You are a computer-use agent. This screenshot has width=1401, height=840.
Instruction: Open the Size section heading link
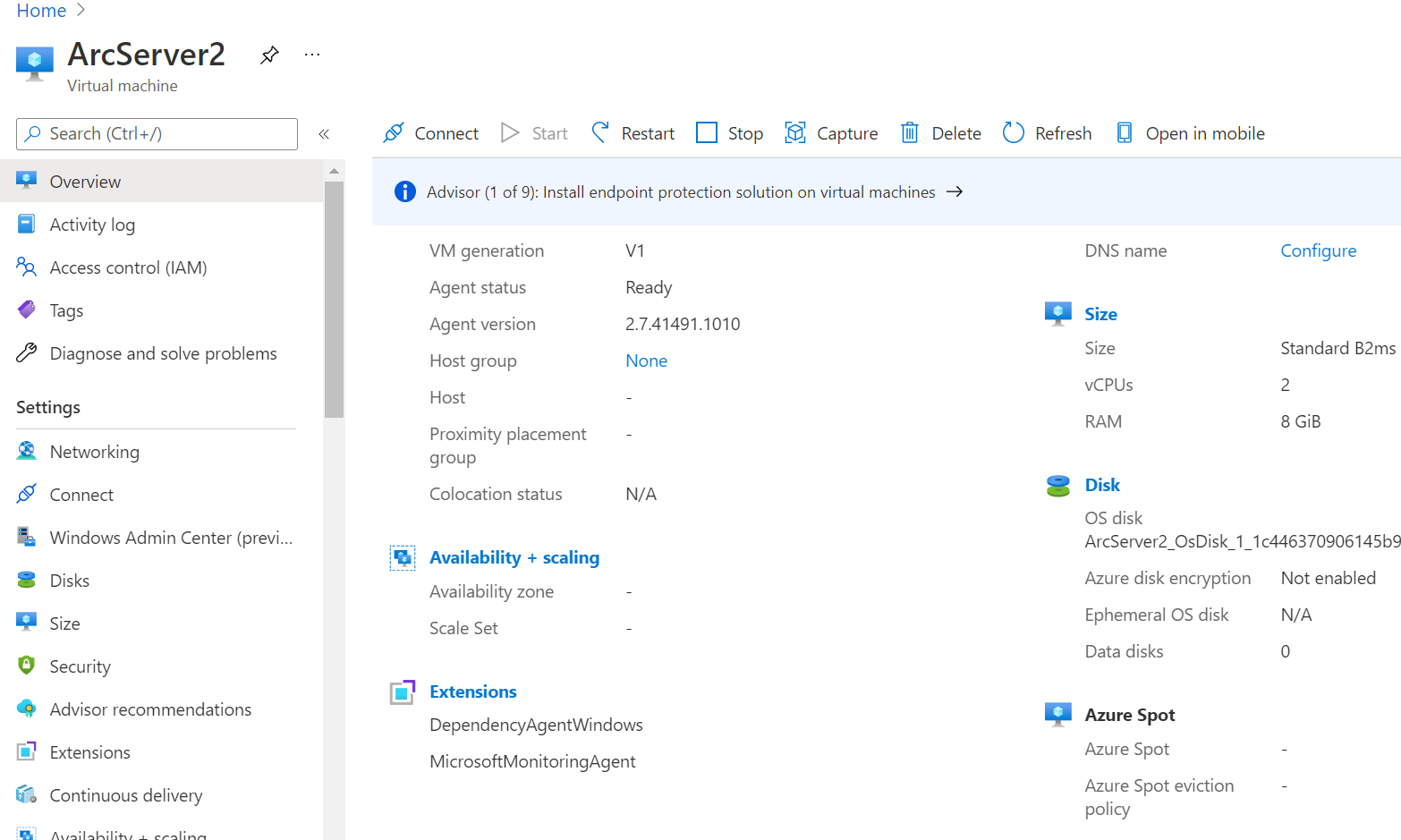(1100, 314)
